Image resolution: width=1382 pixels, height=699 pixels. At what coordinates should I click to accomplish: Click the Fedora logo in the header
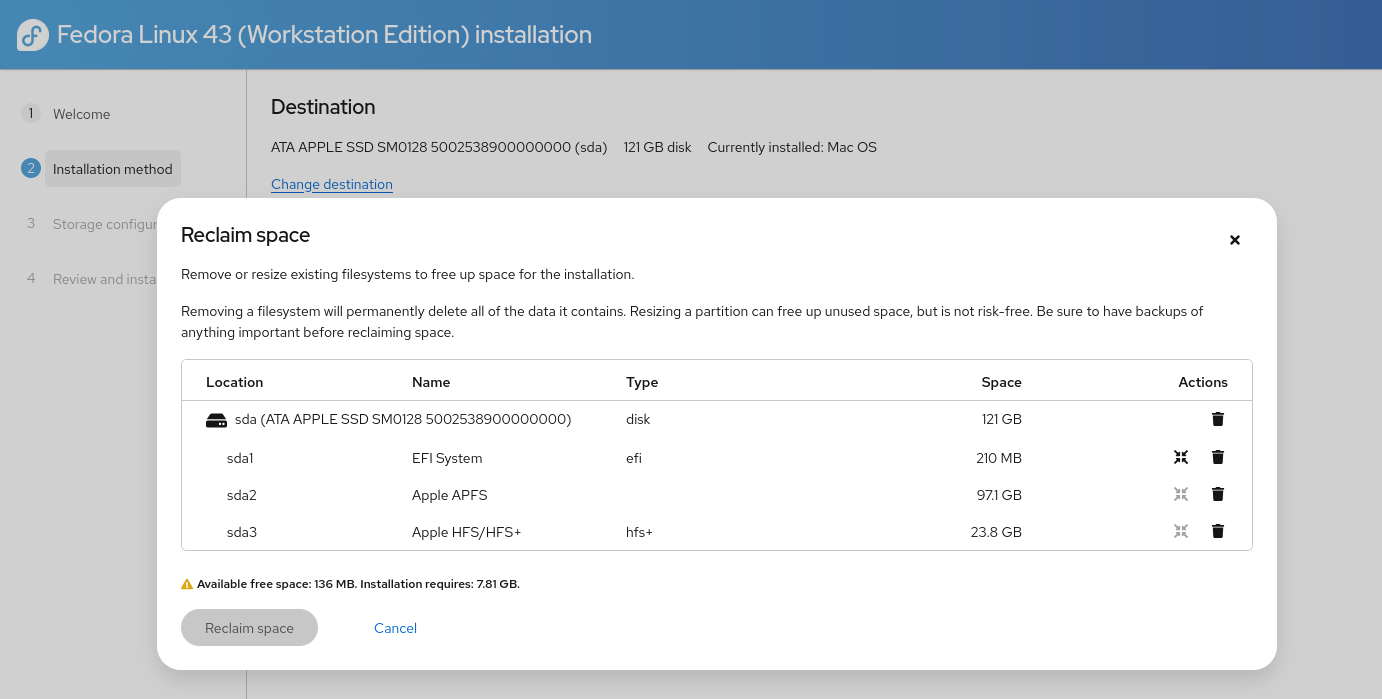(33, 35)
